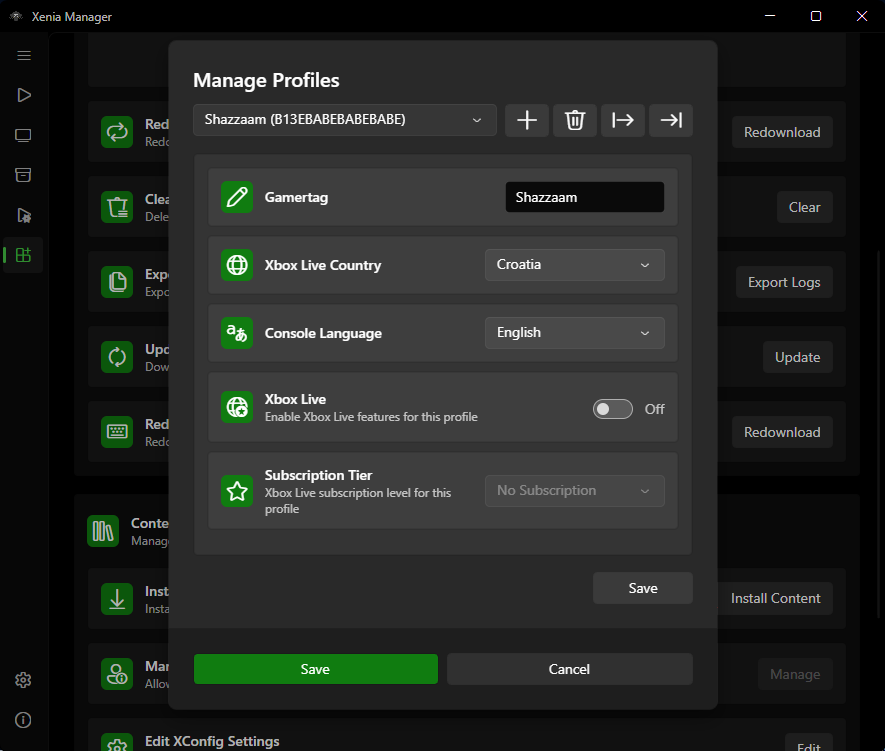Image resolution: width=885 pixels, height=751 pixels.
Task: Click the green Save button
Action: [x=316, y=669]
